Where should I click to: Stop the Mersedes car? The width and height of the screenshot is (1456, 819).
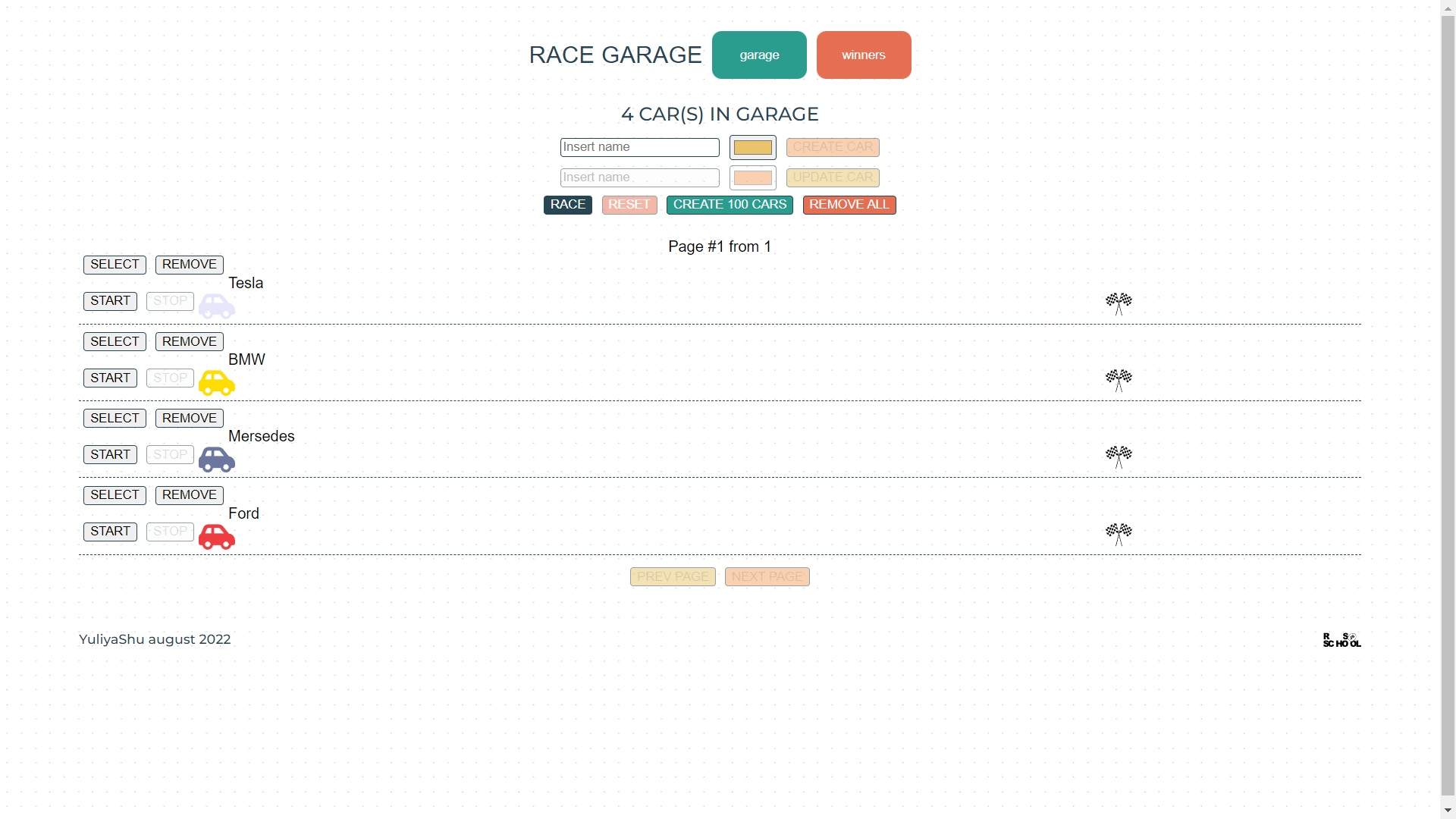tap(170, 454)
